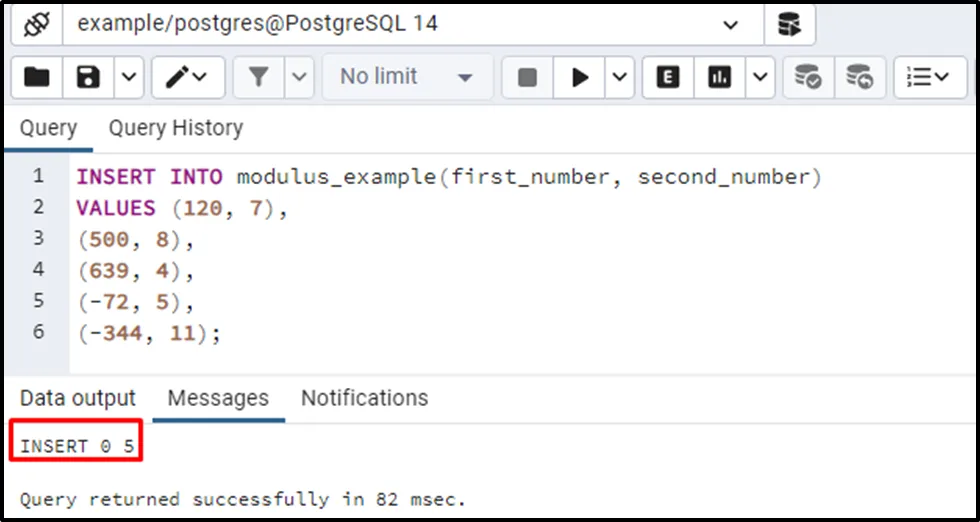Open the execute options dropdown arrow

click(x=620, y=77)
